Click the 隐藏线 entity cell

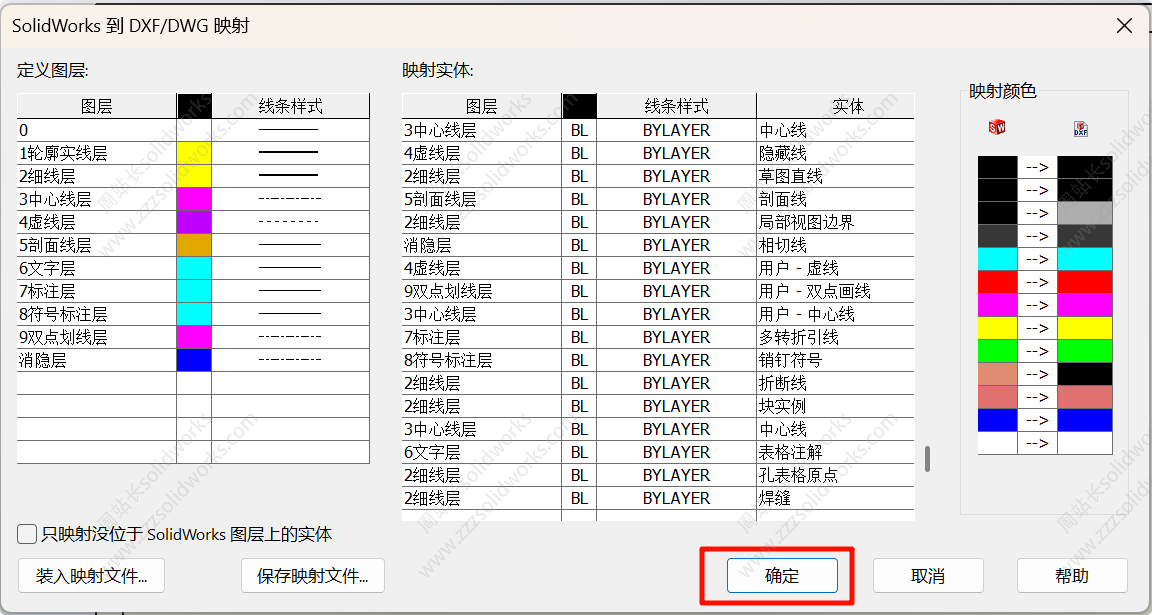point(835,154)
